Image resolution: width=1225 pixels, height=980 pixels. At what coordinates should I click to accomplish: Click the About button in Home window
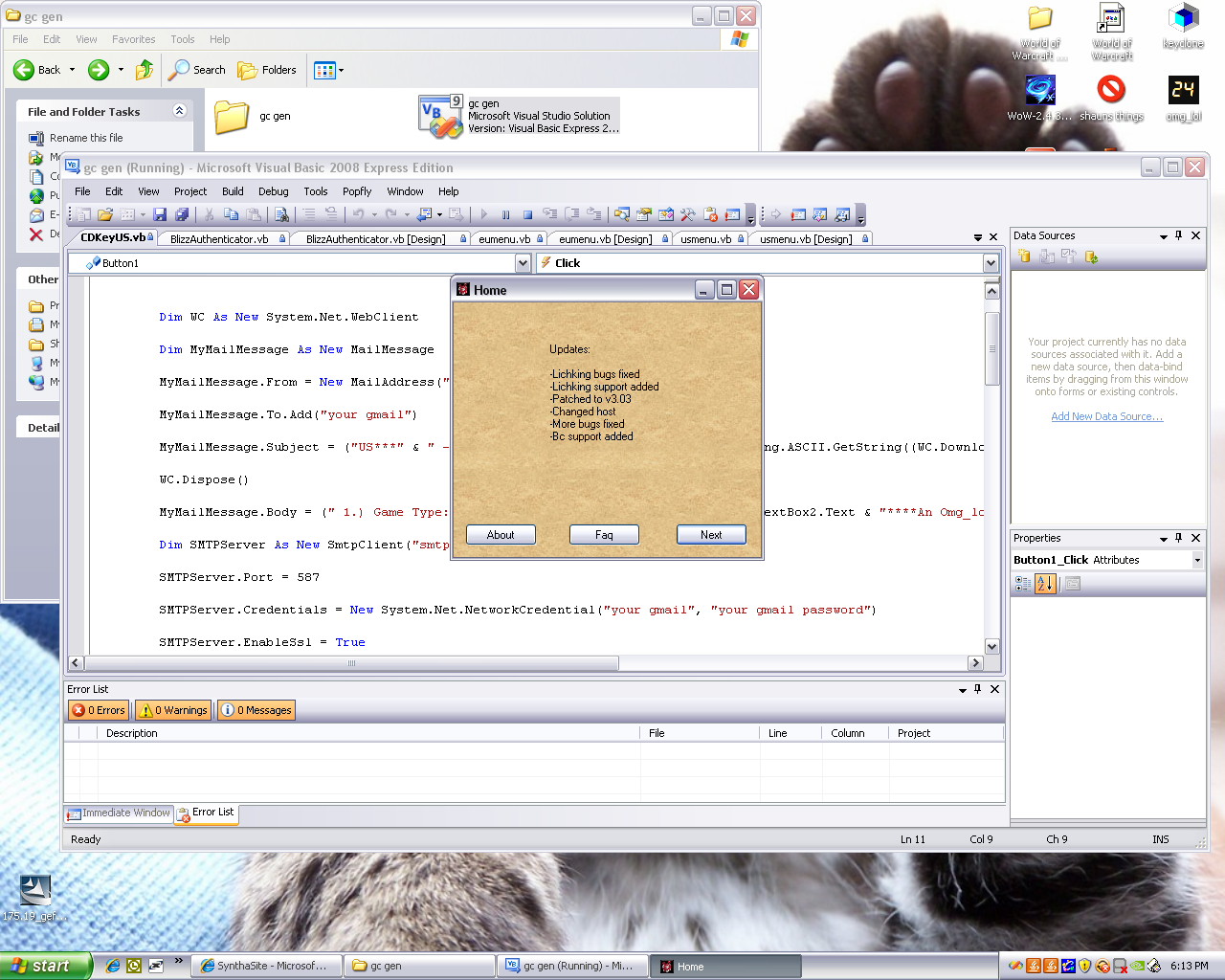click(501, 535)
